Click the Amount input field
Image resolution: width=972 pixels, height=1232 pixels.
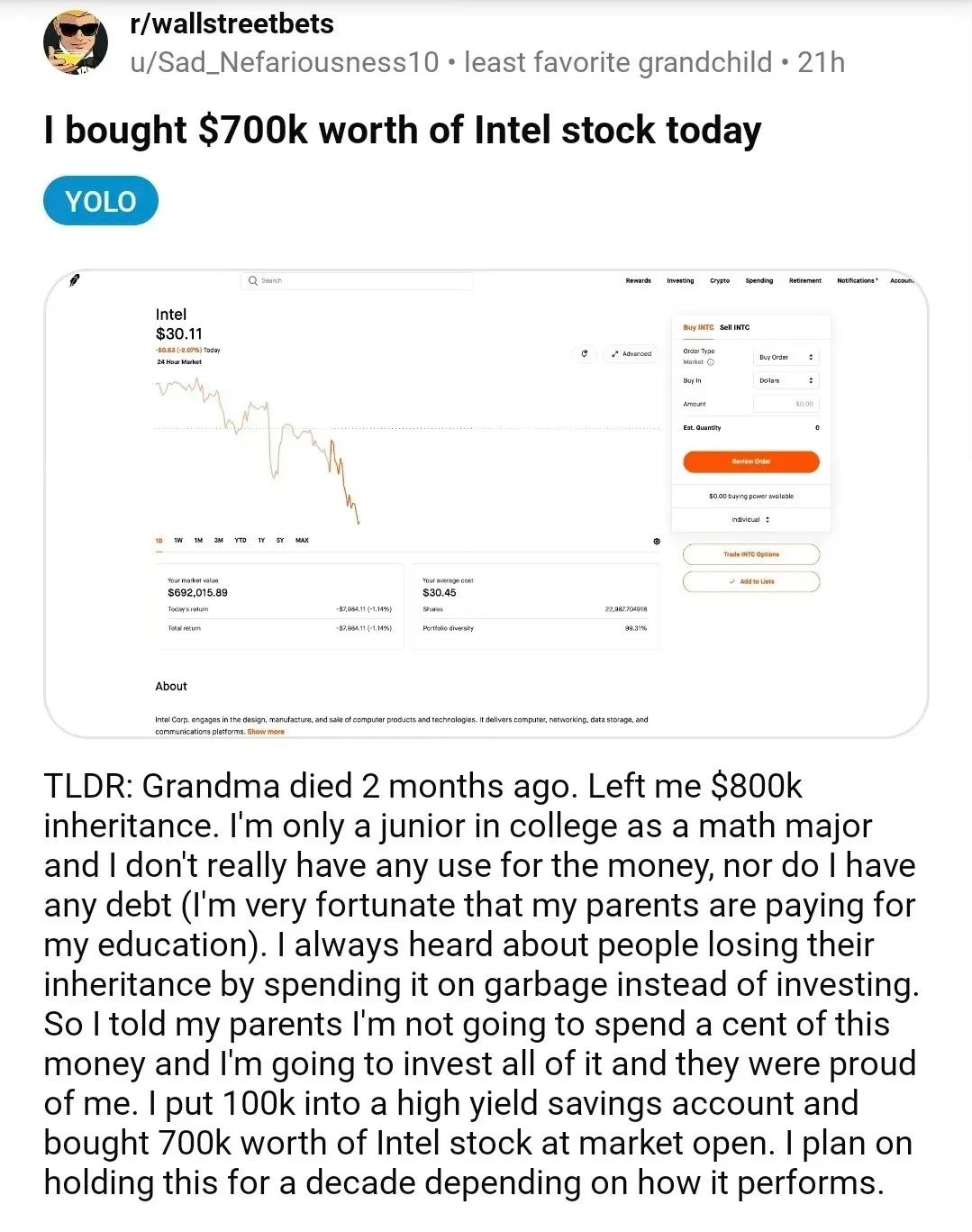[x=786, y=404]
